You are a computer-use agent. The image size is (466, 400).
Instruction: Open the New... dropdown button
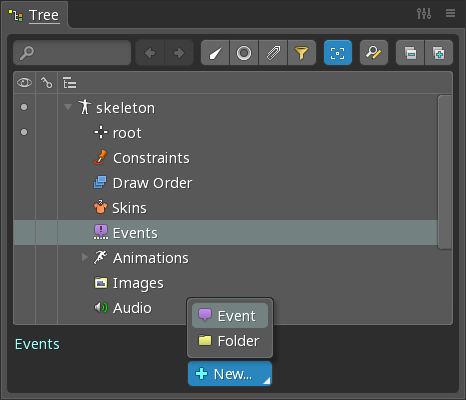coord(230,374)
